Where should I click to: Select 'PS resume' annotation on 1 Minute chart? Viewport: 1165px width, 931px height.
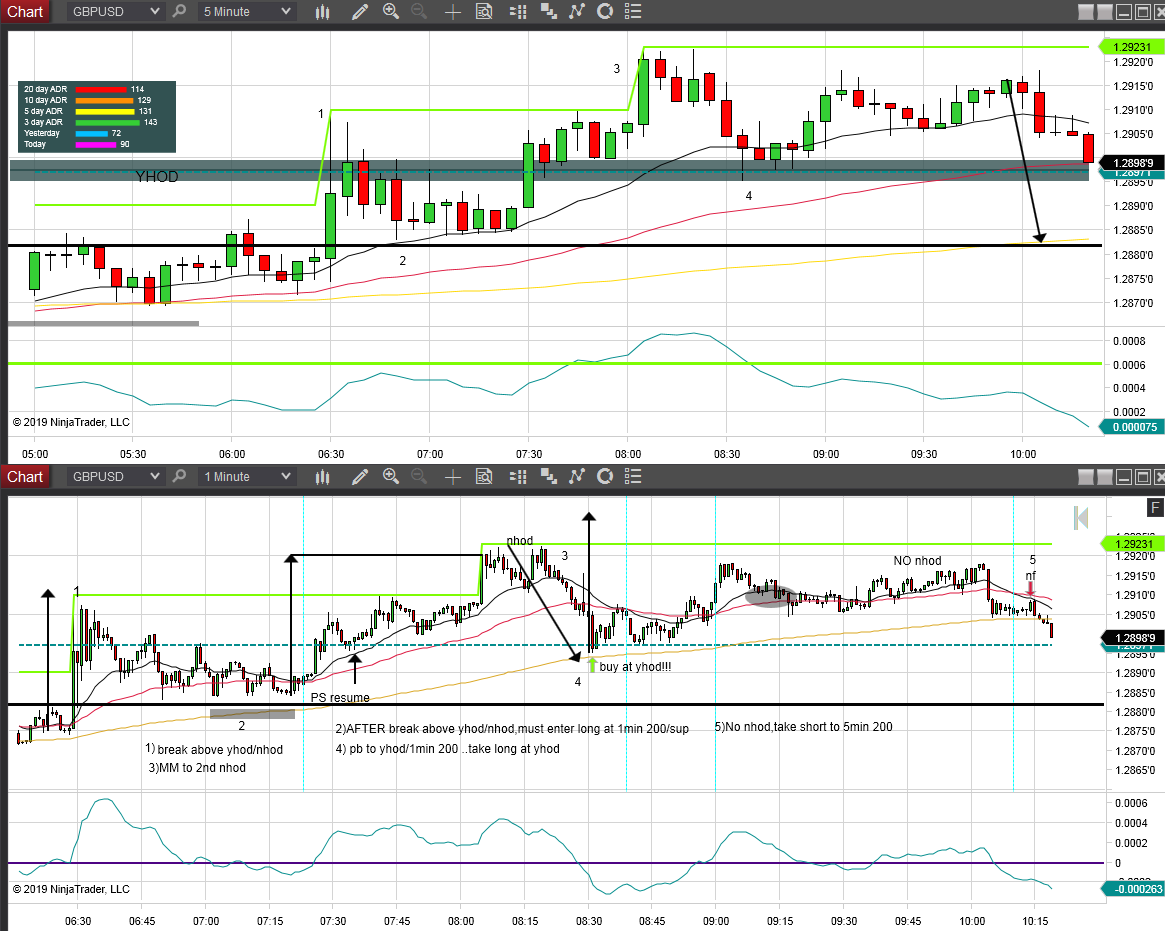[x=340, y=698]
